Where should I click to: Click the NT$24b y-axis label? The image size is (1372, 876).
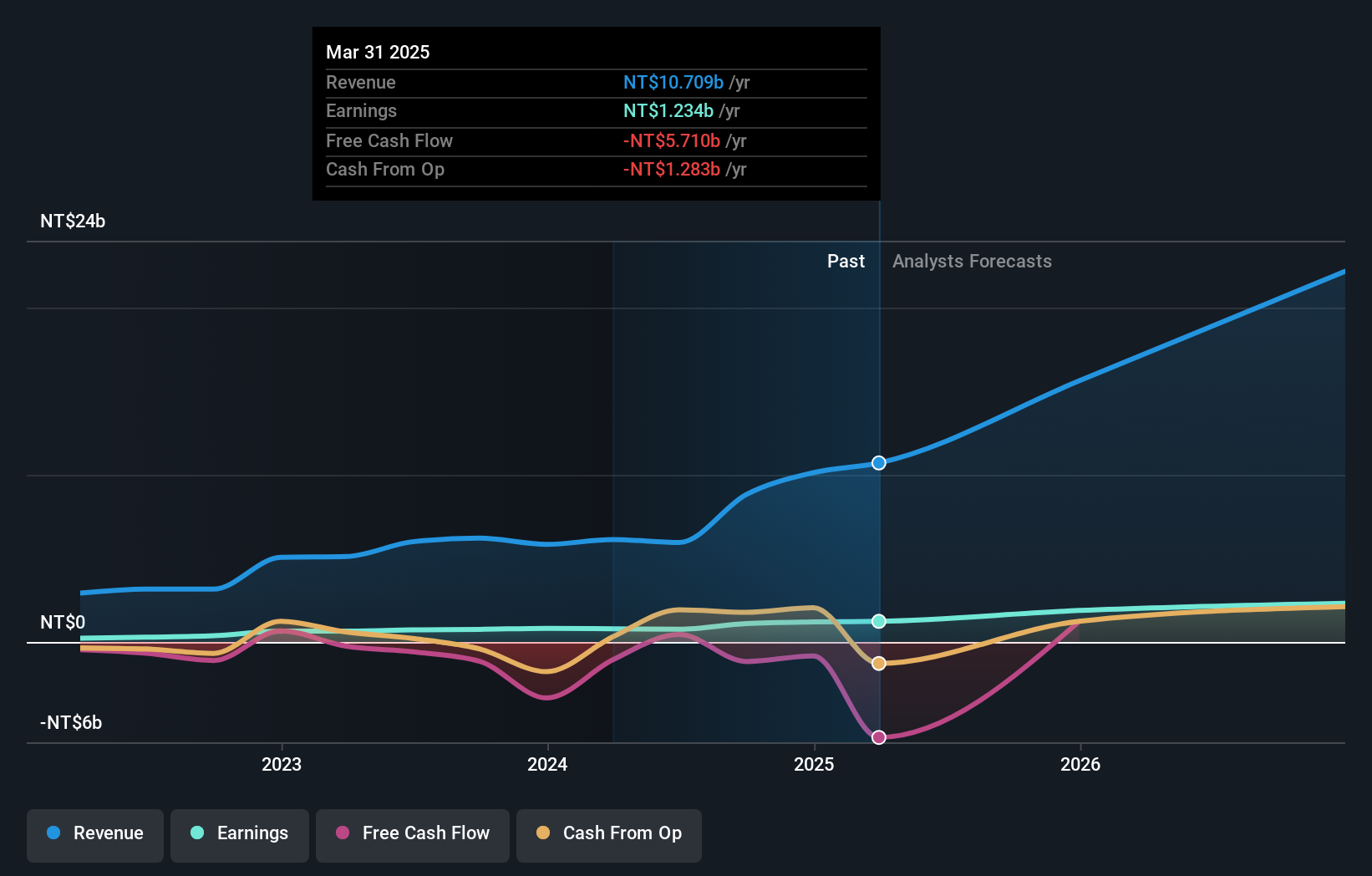pos(73,222)
